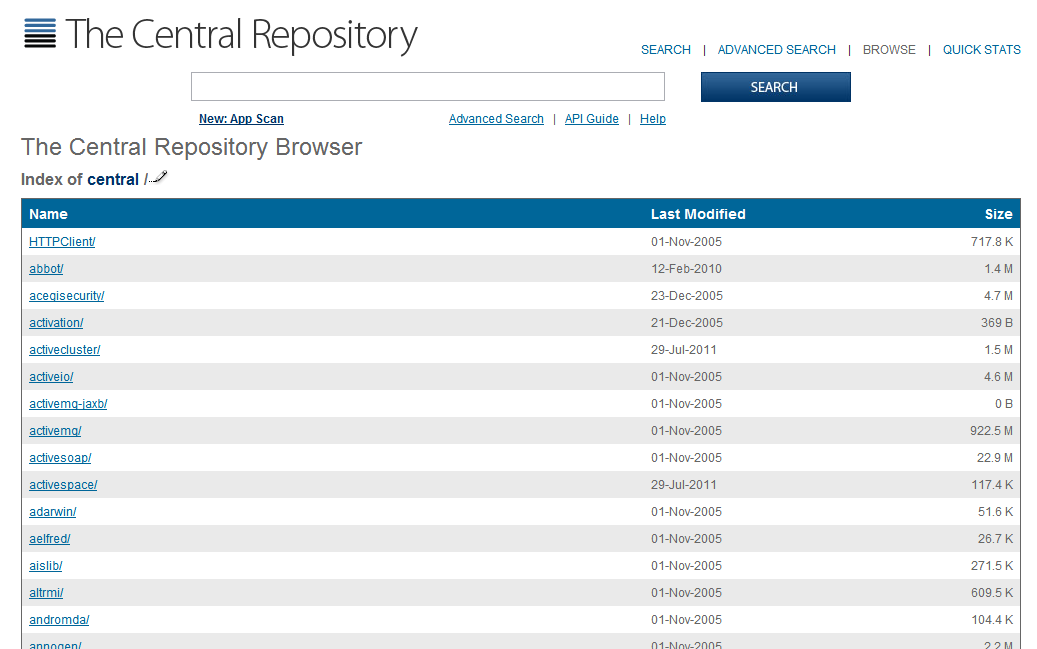Open the activespace/ directory

(63, 485)
